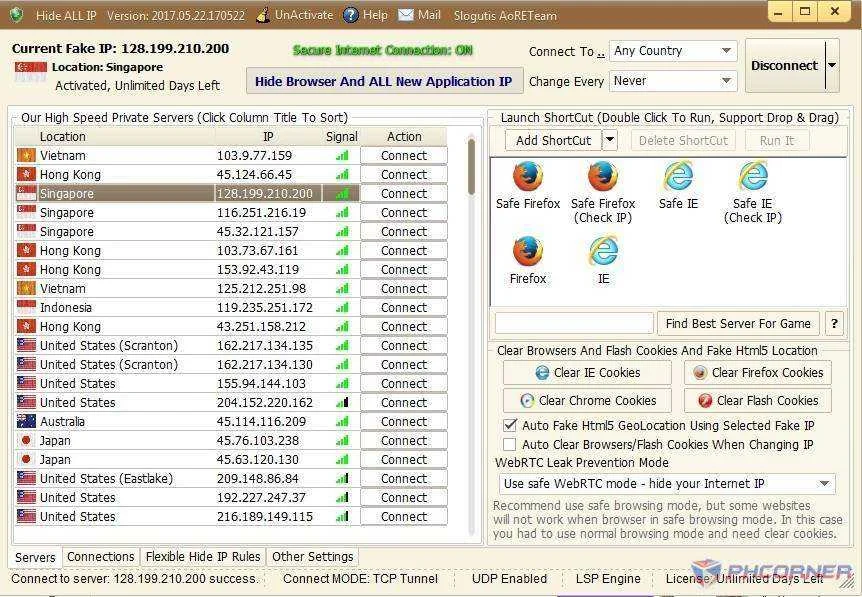Screen dimensions: 862x597
Task: Sort servers by IP column header
Action: click(x=268, y=137)
